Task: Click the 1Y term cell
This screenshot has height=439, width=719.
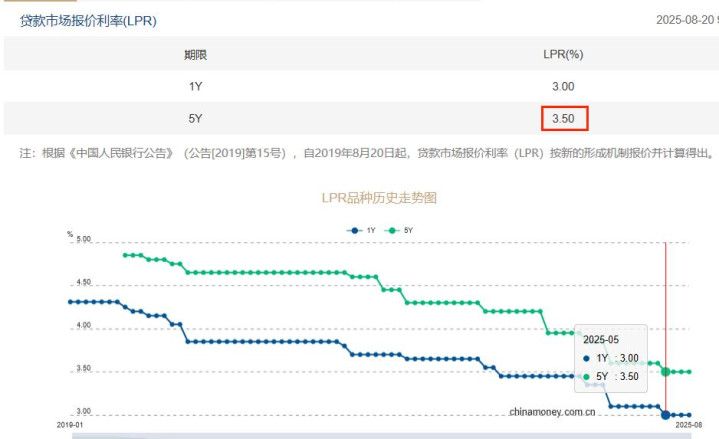Action: (195, 86)
